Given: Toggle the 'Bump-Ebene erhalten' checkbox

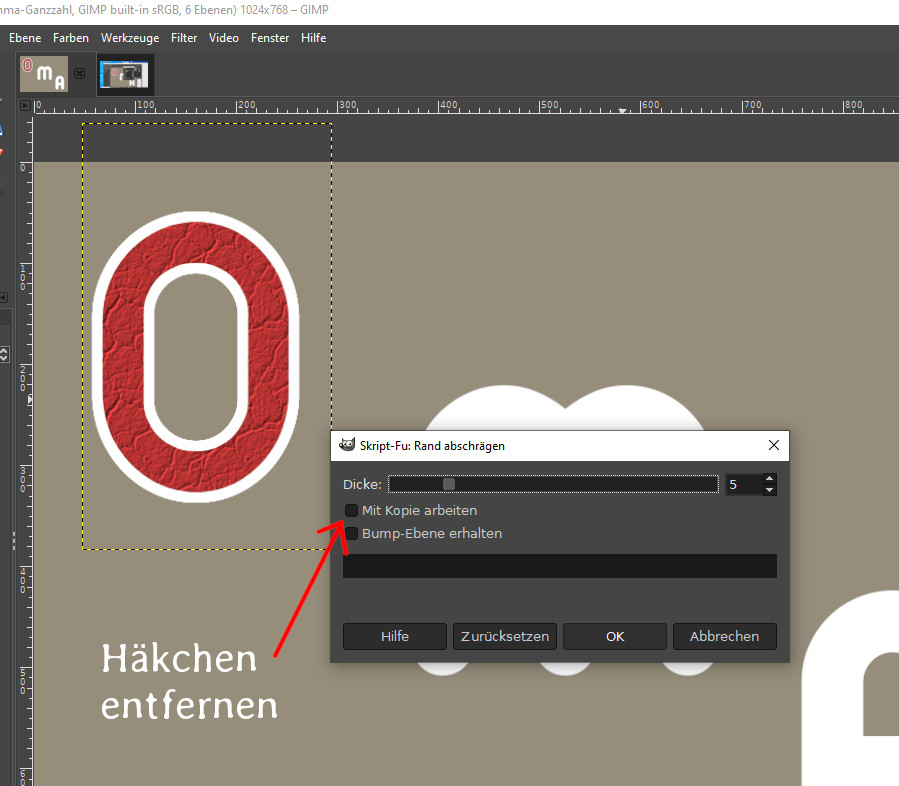Looking at the screenshot, I should tap(352, 534).
